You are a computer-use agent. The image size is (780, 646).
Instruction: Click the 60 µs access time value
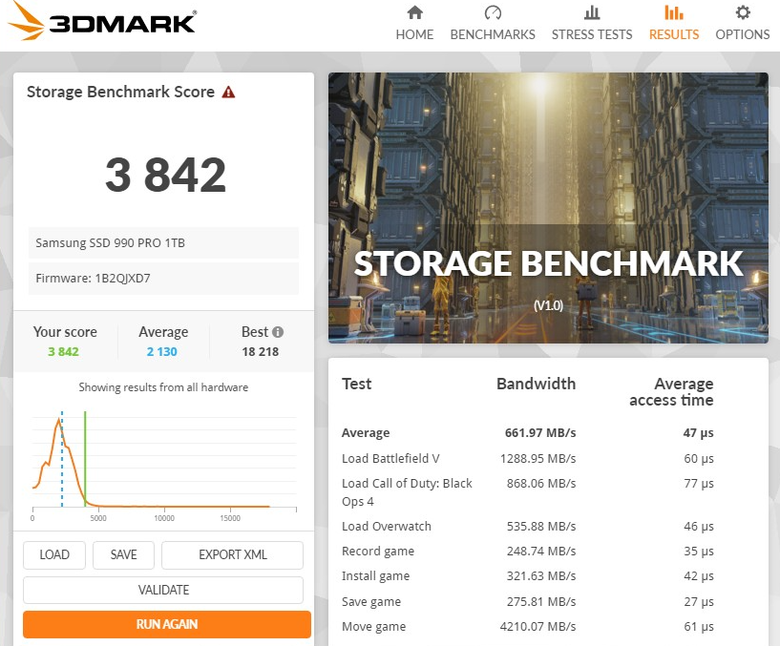[x=698, y=459]
